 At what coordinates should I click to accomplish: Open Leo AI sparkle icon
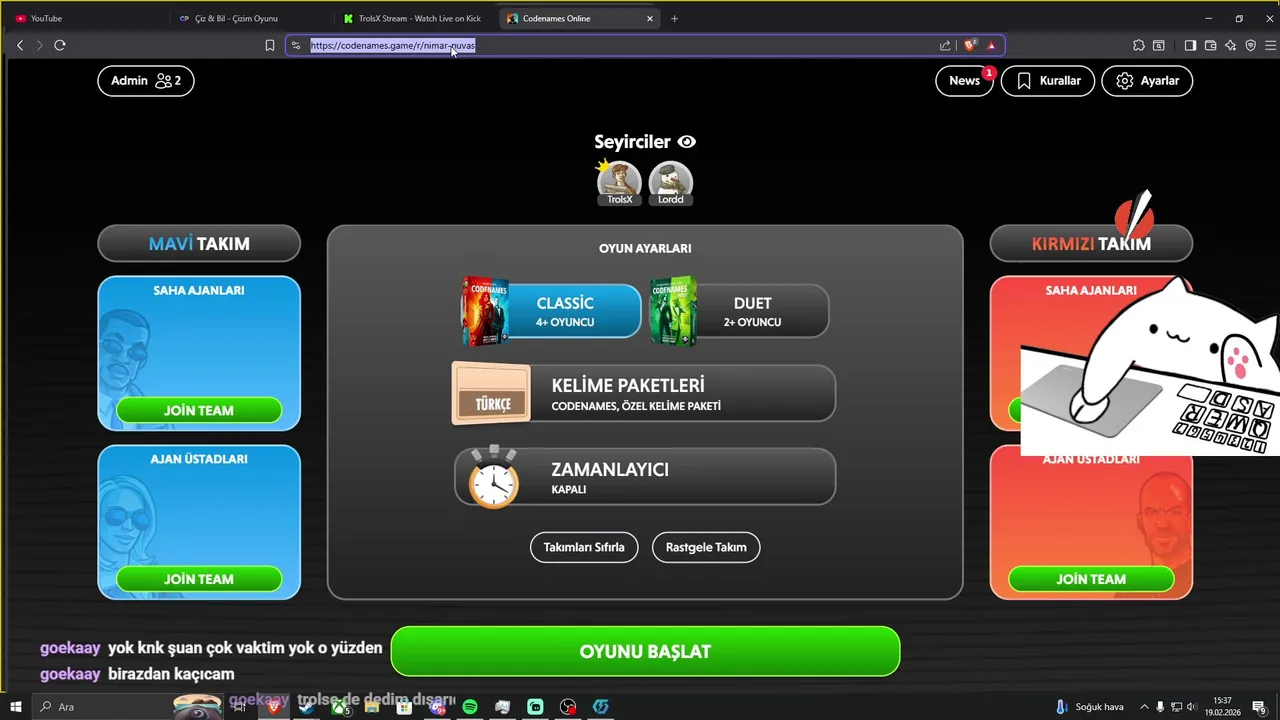click(1230, 45)
